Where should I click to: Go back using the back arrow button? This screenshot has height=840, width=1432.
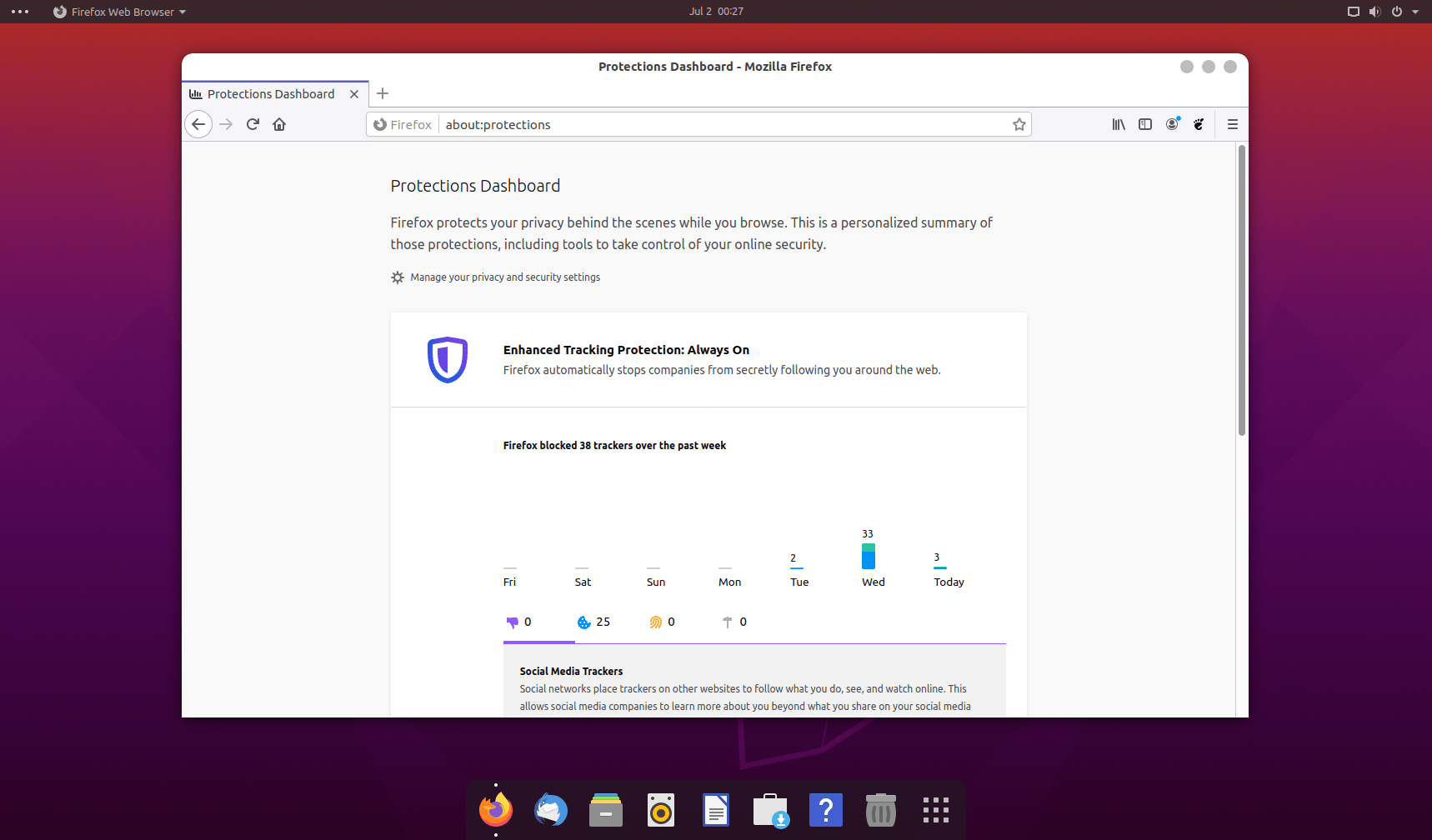click(x=198, y=124)
